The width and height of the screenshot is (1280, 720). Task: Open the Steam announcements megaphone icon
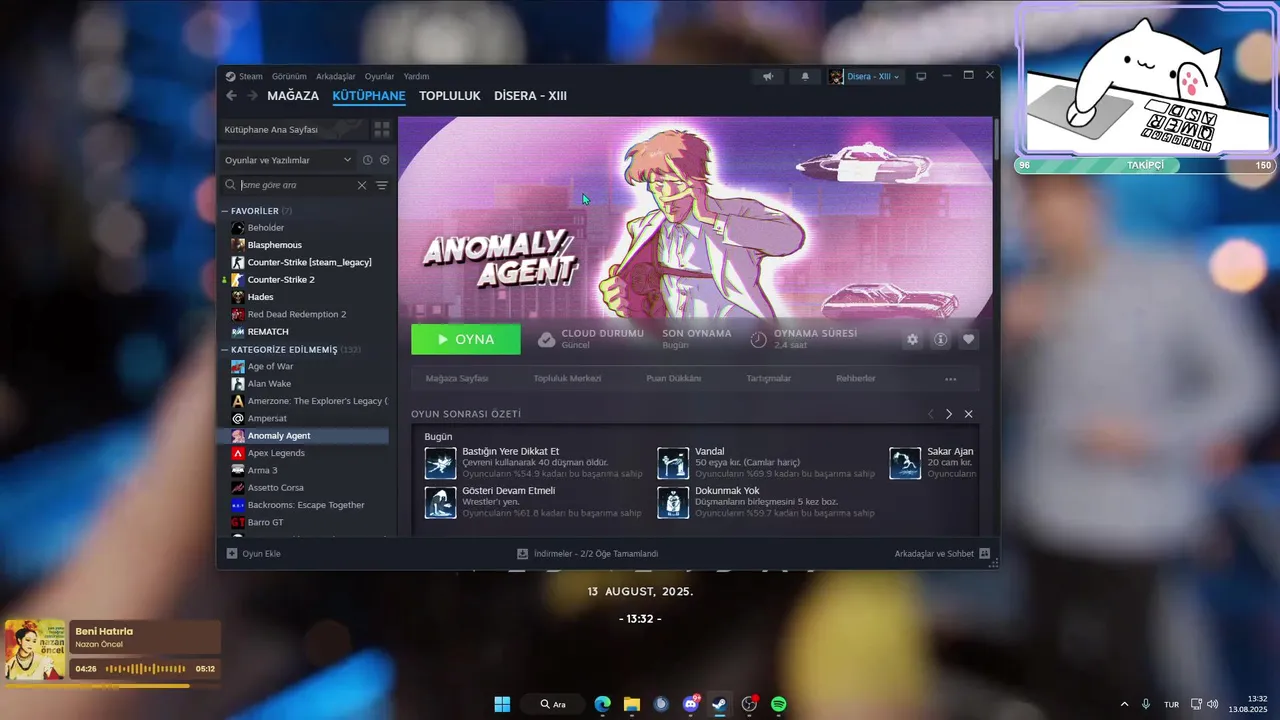(768, 76)
